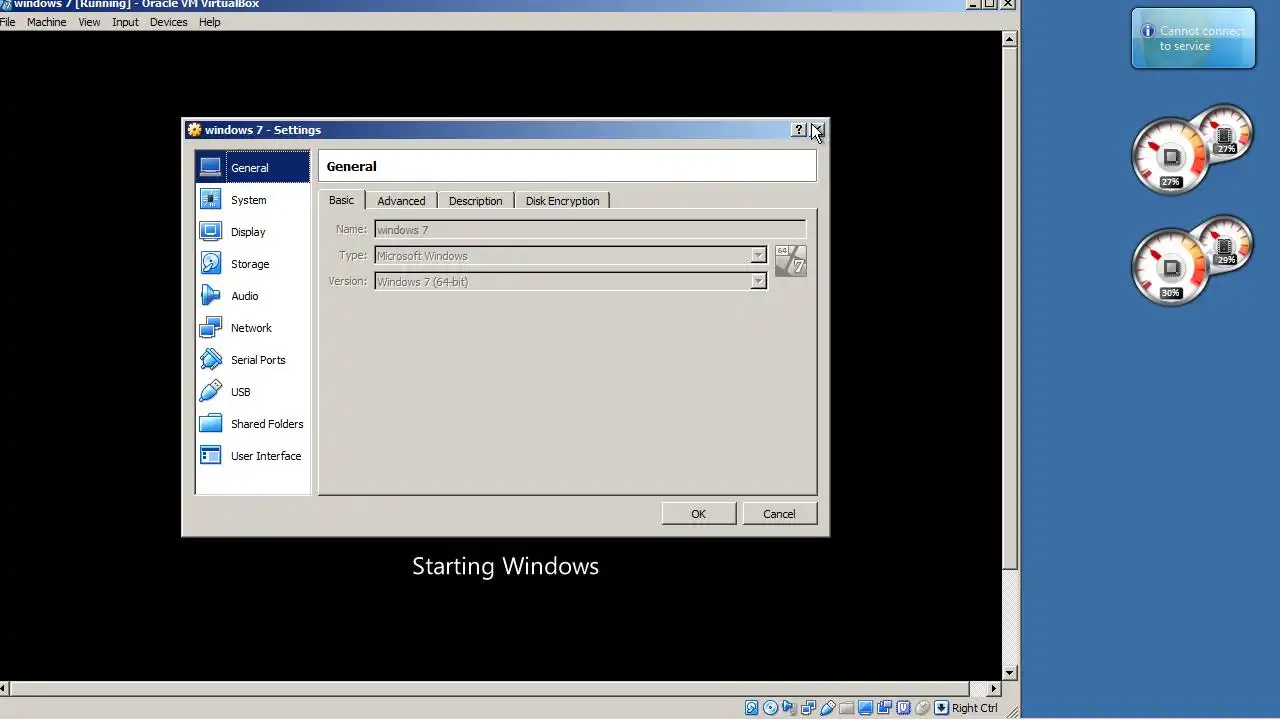Click the Windows 7 64-bit OS icon
Screen dimensions: 1280x720
tap(790, 260)
